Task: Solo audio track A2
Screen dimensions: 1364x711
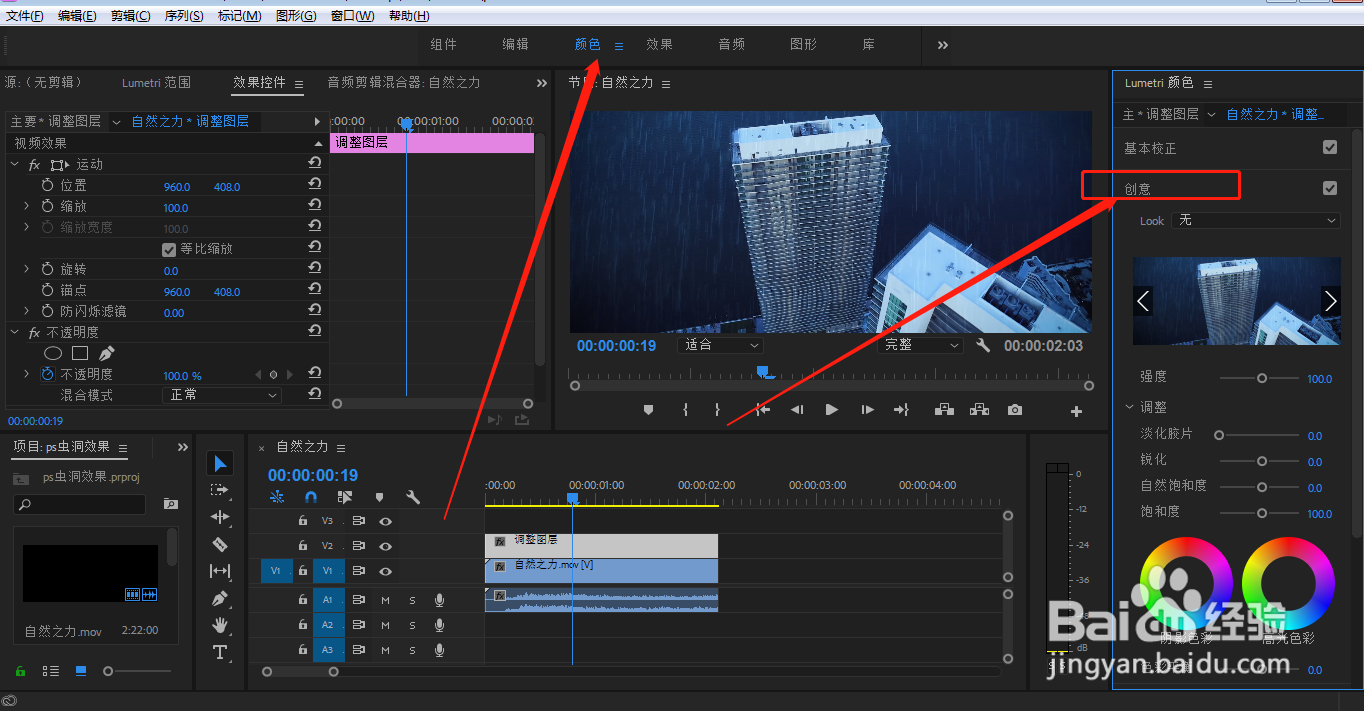Action: click(412, 625)
